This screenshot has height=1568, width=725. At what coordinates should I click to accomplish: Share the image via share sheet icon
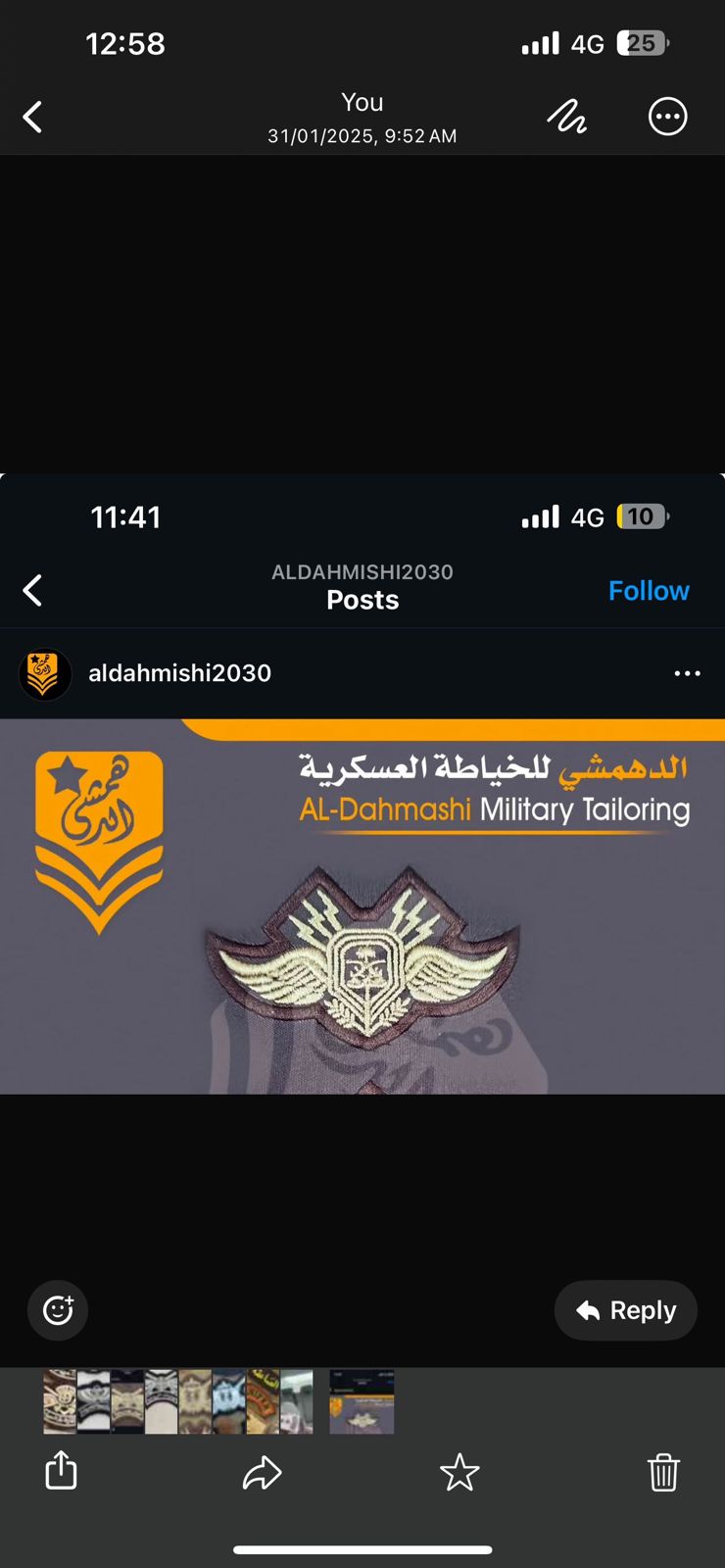click(61, 1469)
